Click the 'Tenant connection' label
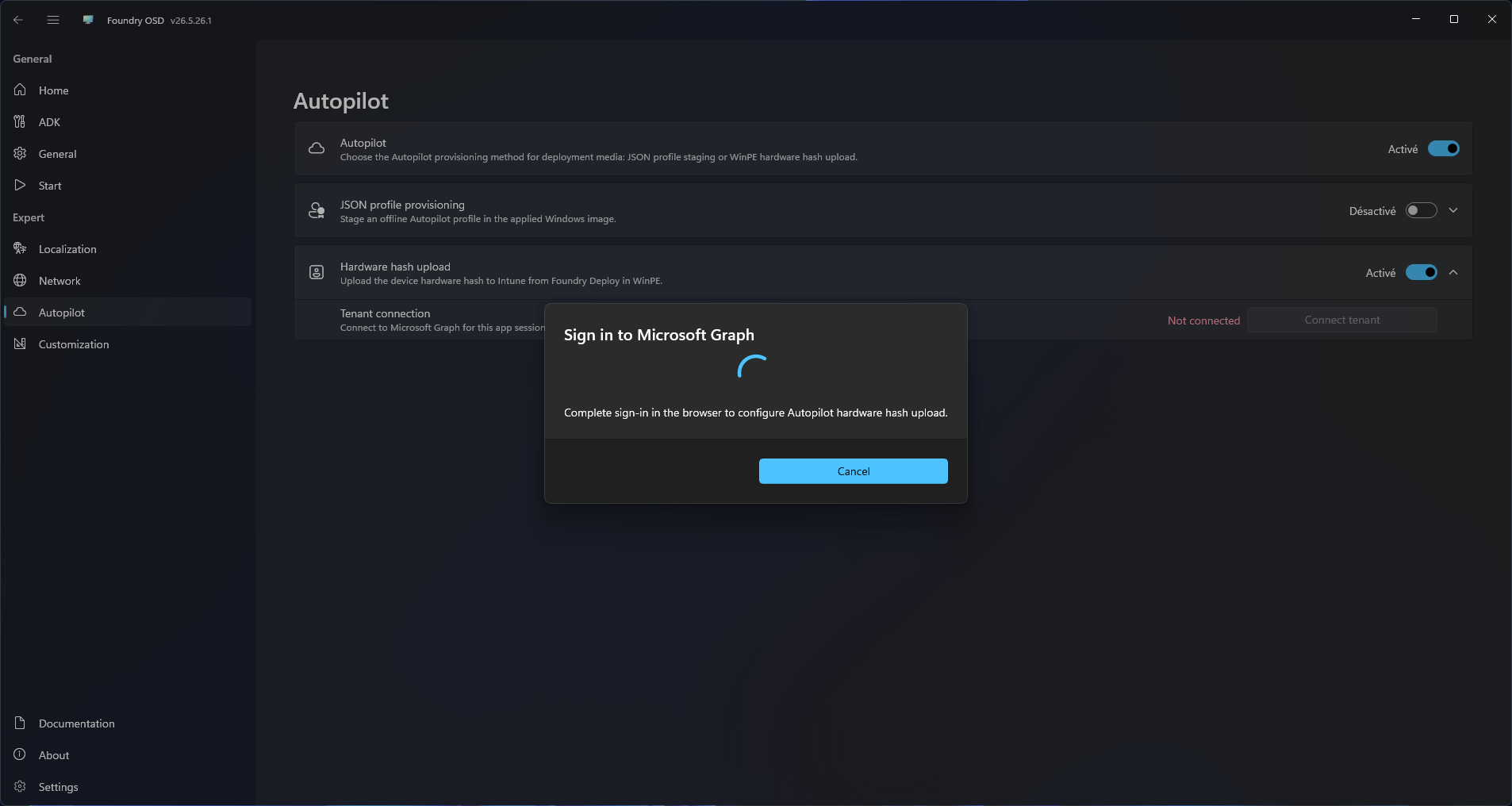Viewport: 1512px width, 806px height. click(385, 313)
